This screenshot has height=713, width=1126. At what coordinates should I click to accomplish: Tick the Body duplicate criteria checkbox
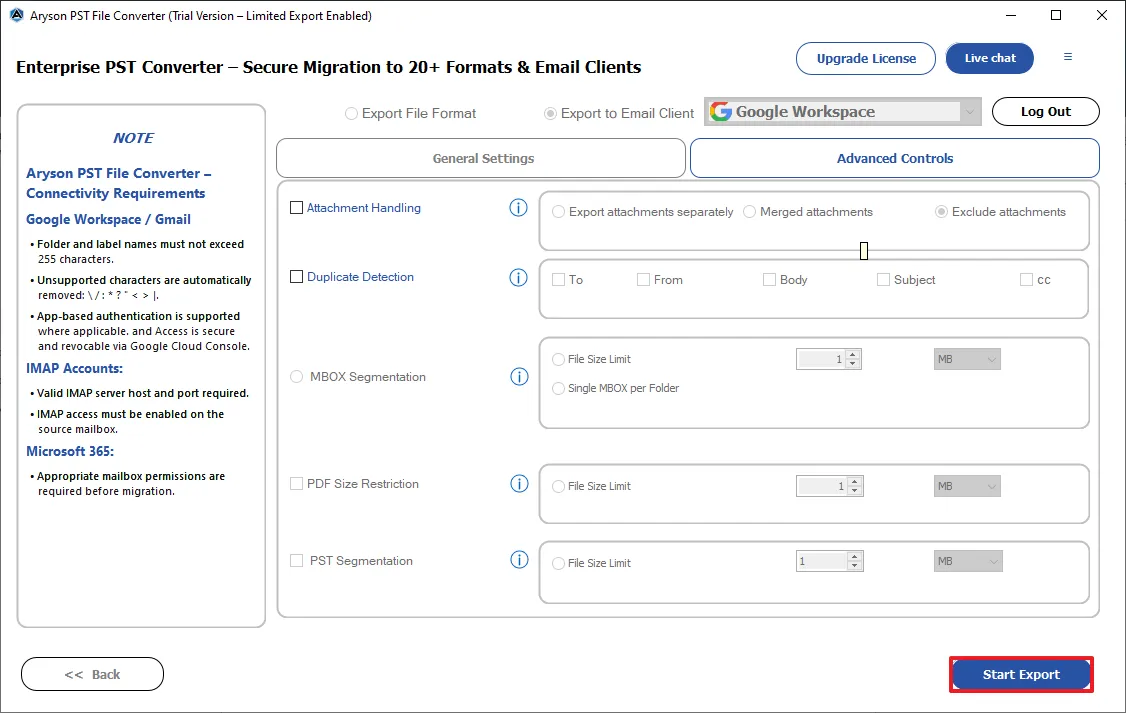point(769,279)
